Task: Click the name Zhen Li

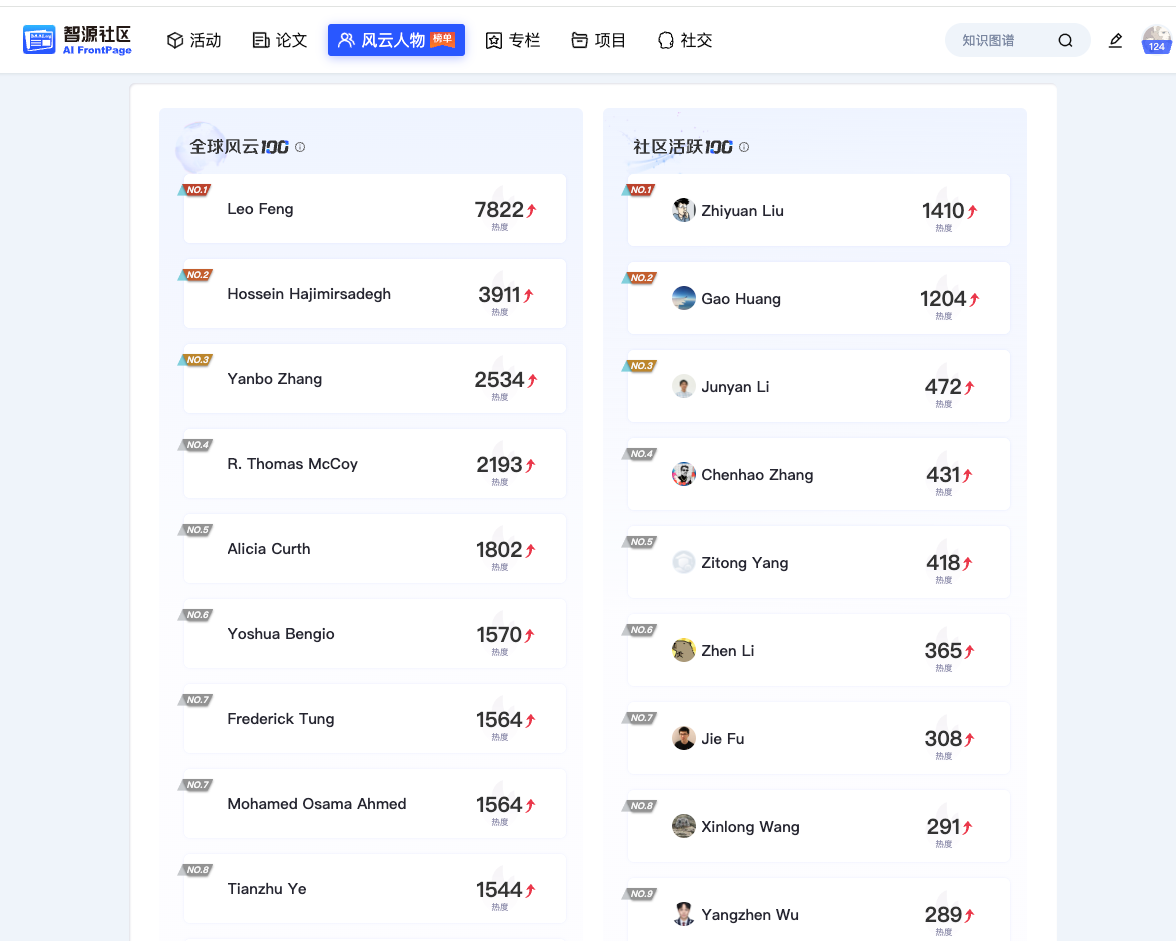Action: click(728, 651)
